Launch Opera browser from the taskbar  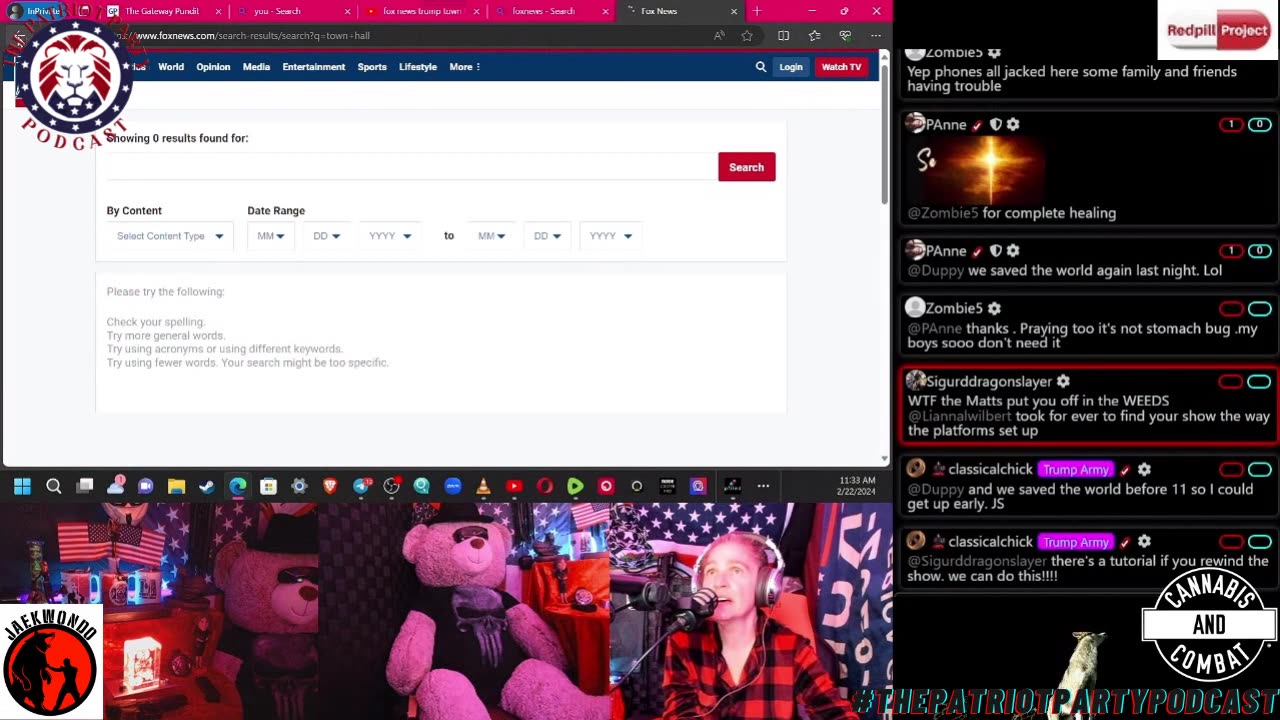[545, 486]
